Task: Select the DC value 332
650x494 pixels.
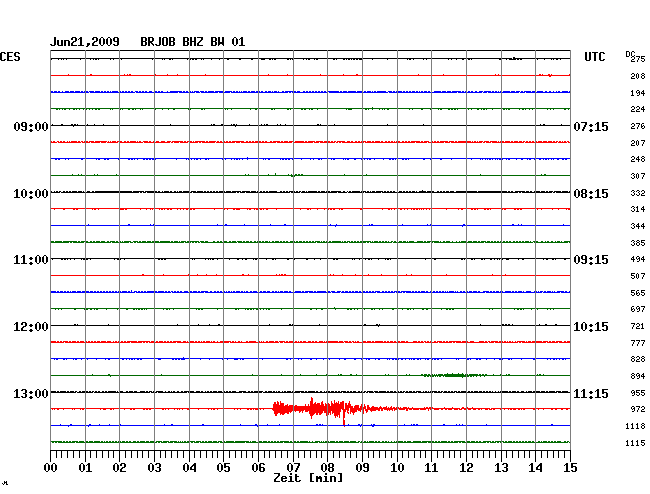Action: click(x=638, y=194)
